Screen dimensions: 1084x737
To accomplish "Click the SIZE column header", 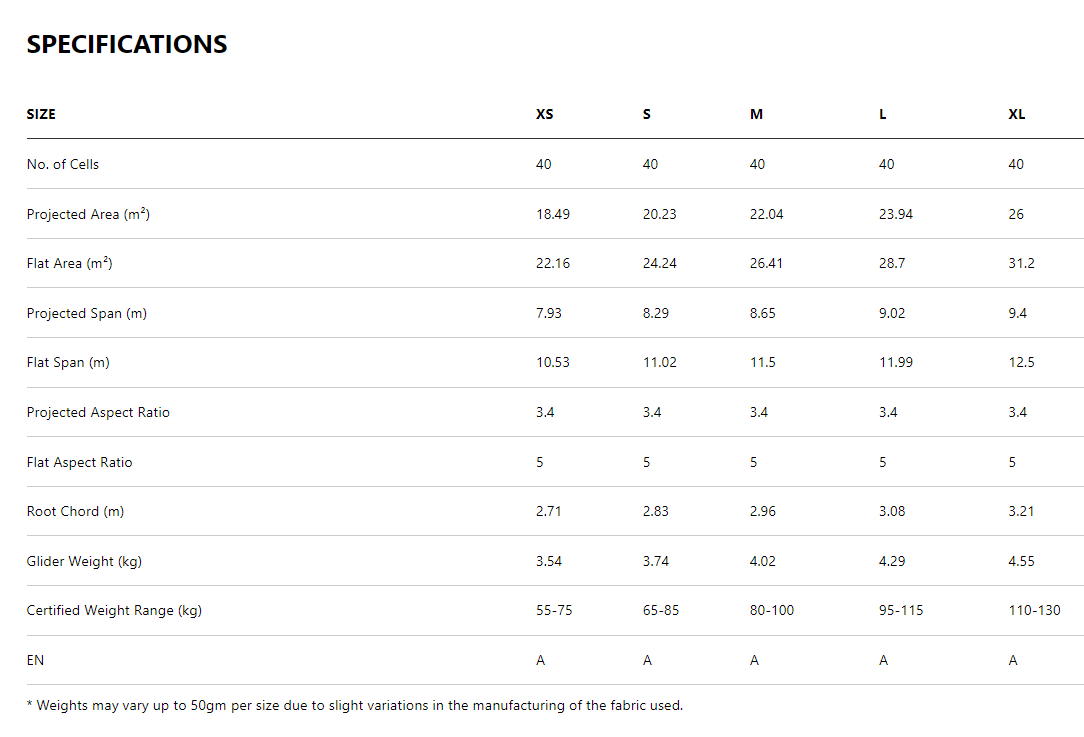I will point(41,114).
